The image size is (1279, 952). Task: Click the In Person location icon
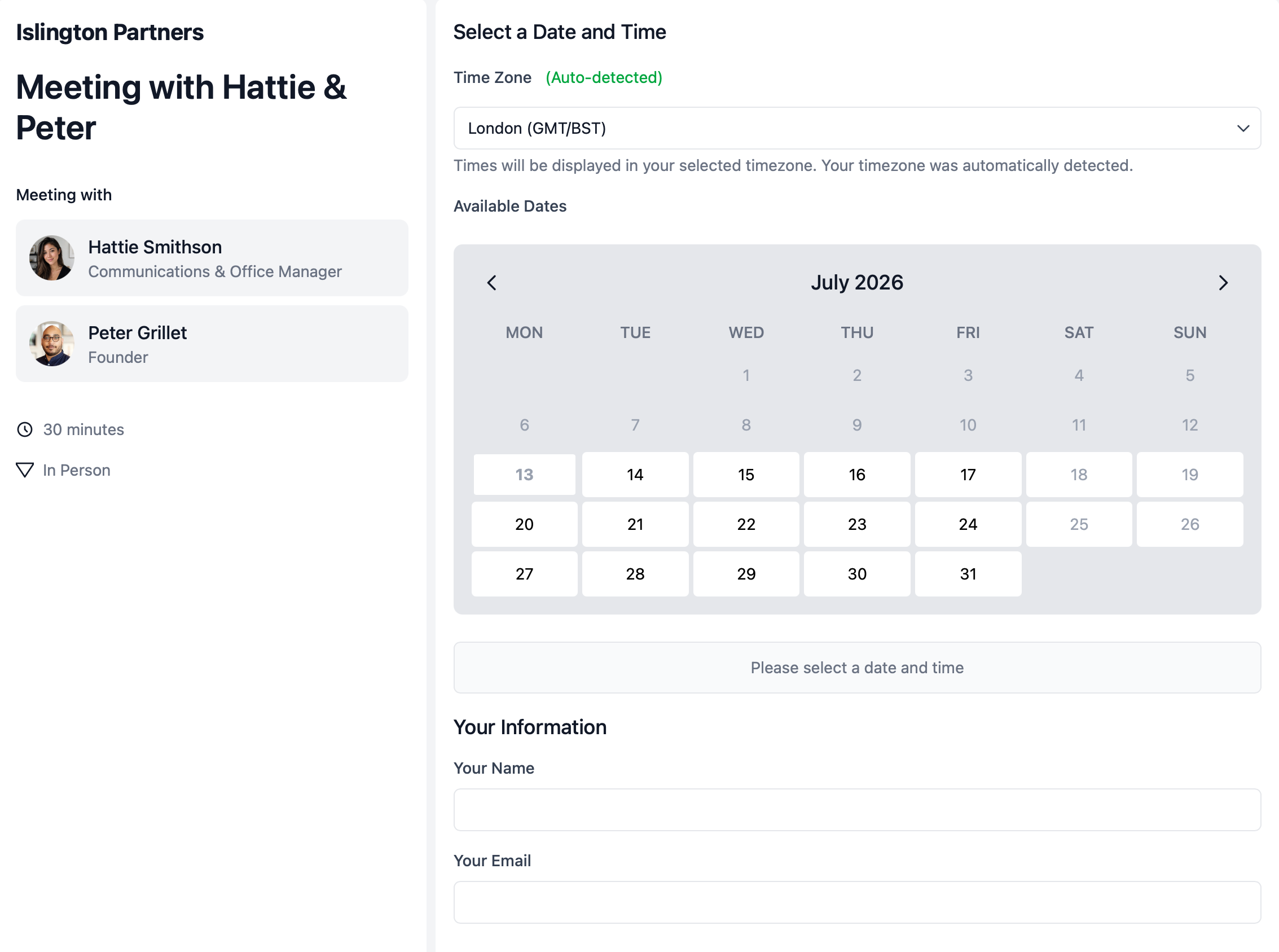click(25, 470)
